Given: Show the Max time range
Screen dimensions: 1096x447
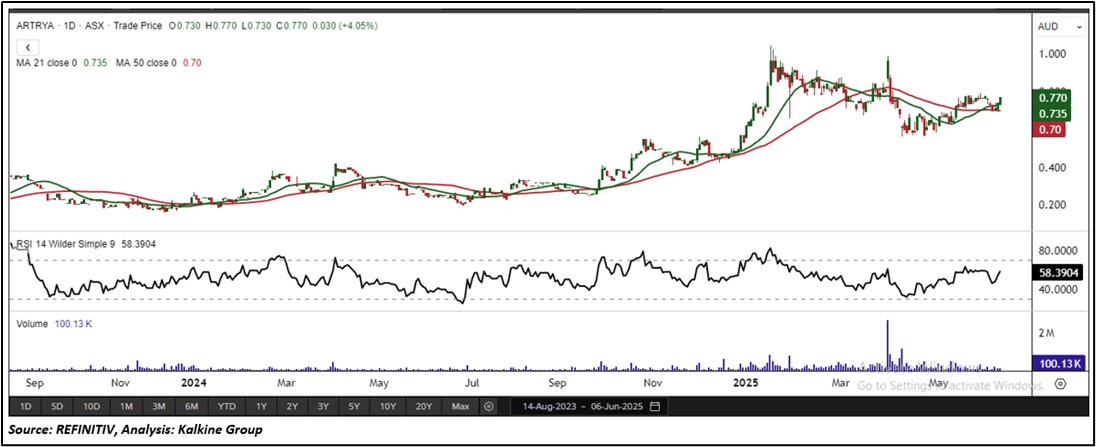Looking at the screenshot, I should [461, 406].
